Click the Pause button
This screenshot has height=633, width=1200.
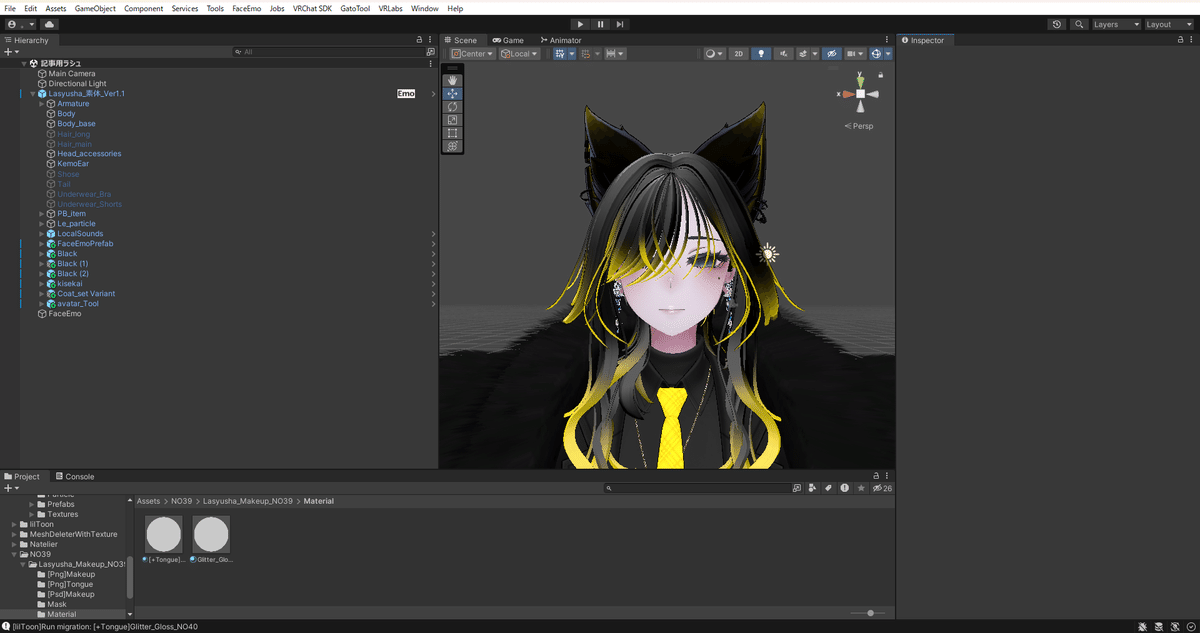click(600, 24)
